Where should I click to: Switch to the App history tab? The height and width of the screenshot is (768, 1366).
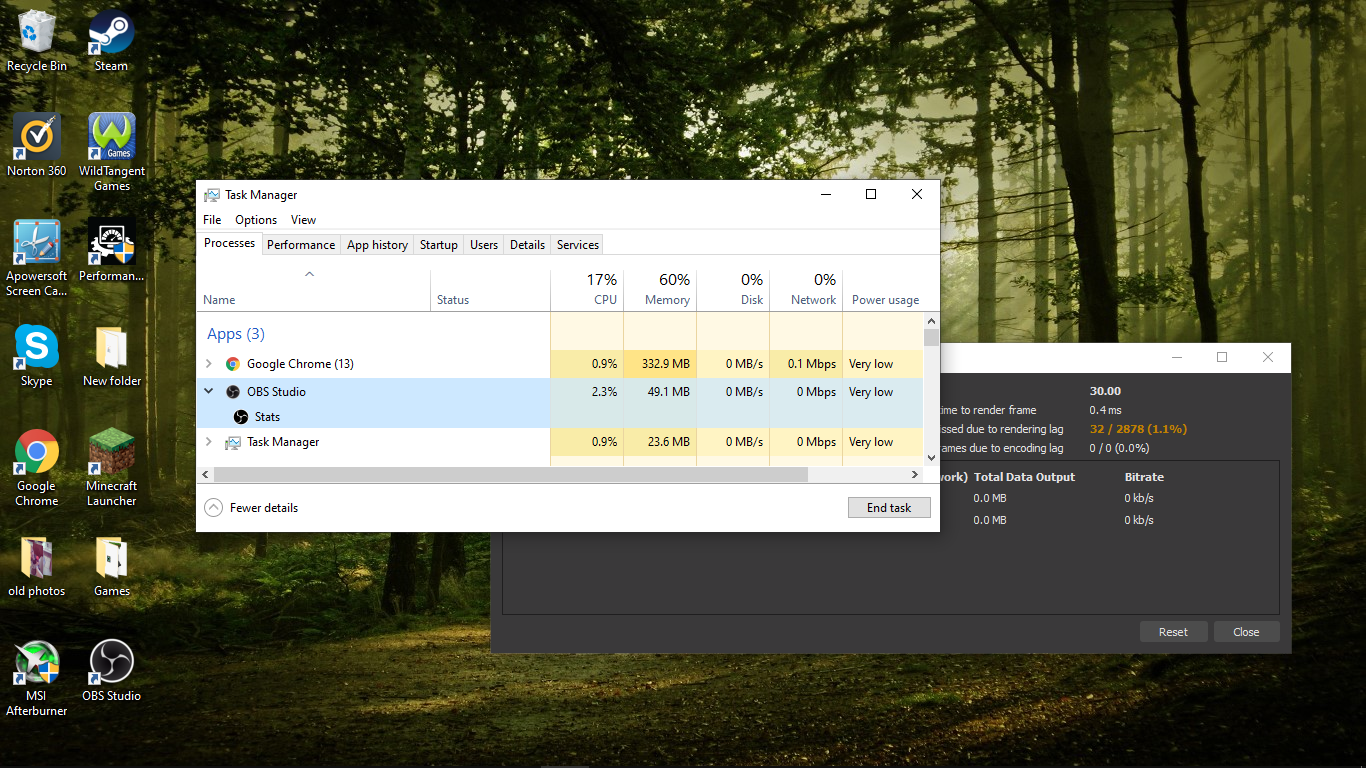pos(377,245)
